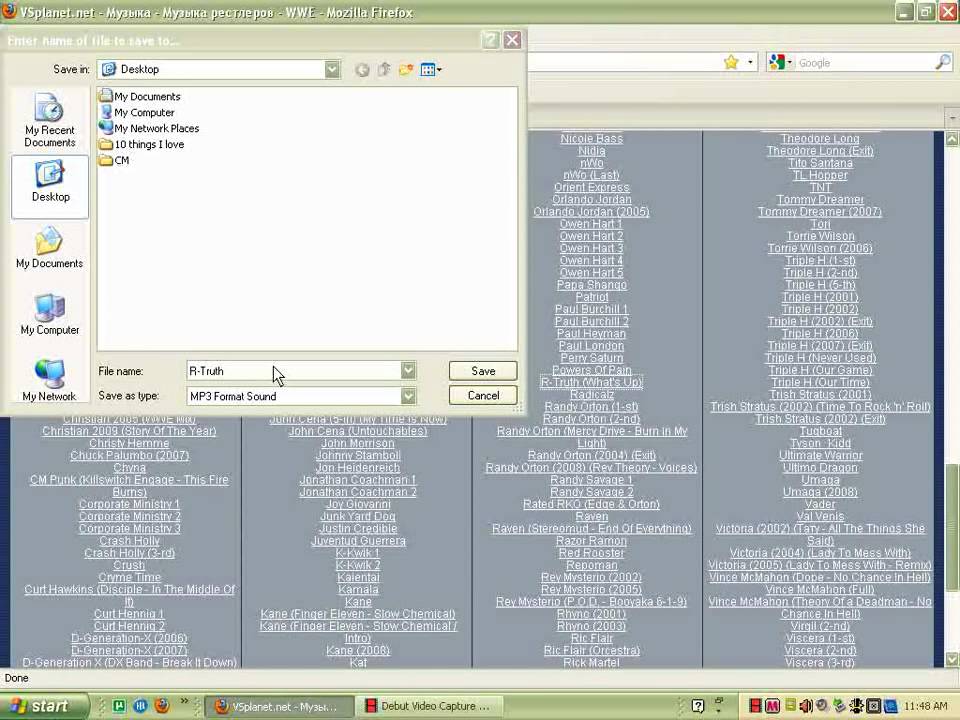Open the Rey Mysterio (2005) link

point(591,590)
